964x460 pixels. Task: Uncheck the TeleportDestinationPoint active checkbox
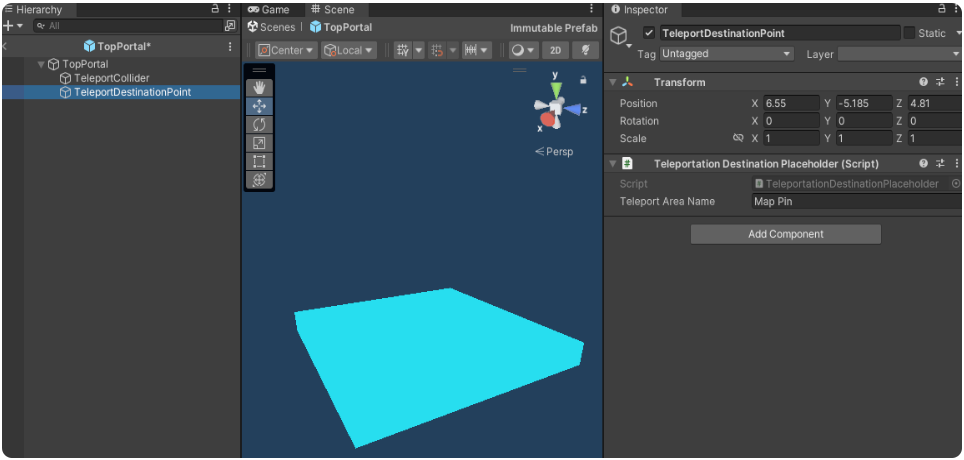pyautogui.click(x=649, y=33)
